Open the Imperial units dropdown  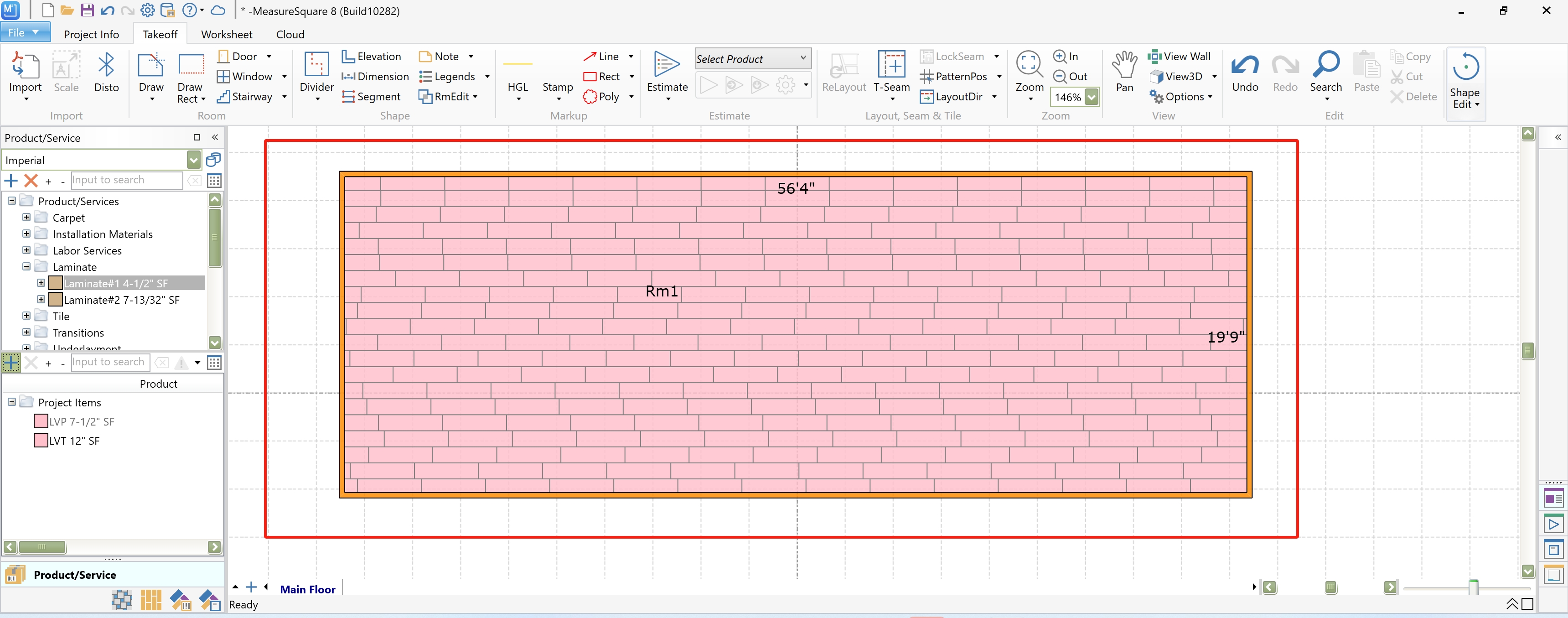click(194, 161)
